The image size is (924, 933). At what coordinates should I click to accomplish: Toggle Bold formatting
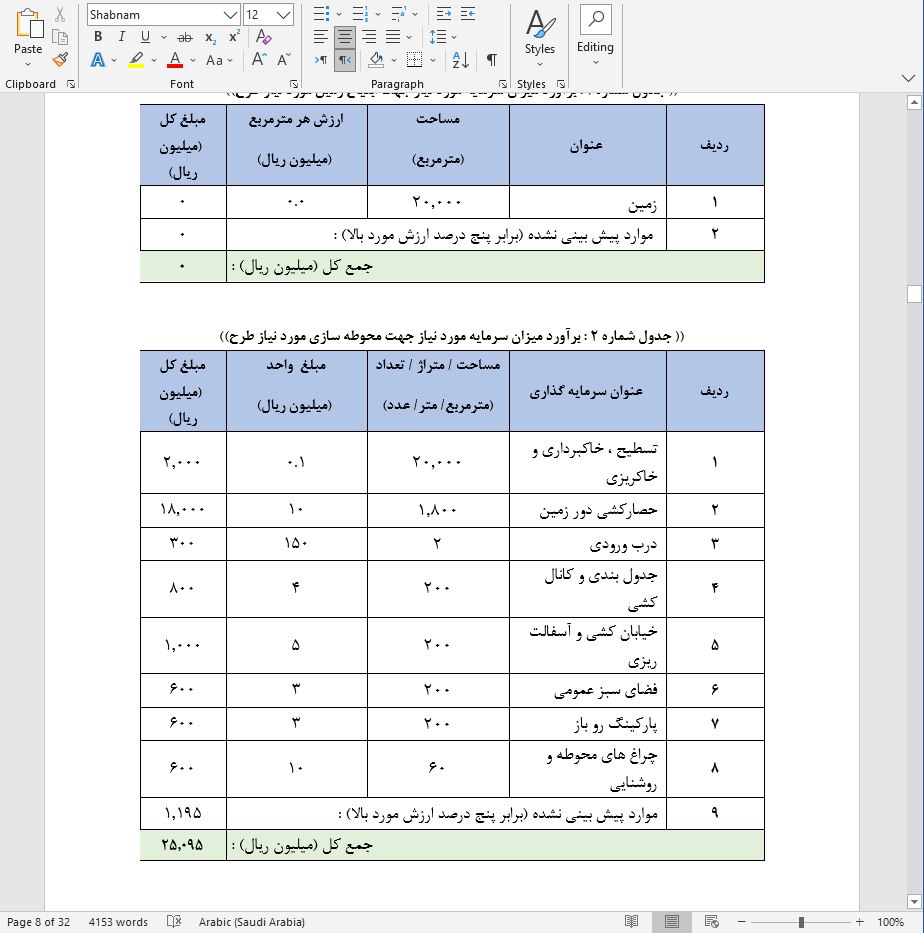98,37
